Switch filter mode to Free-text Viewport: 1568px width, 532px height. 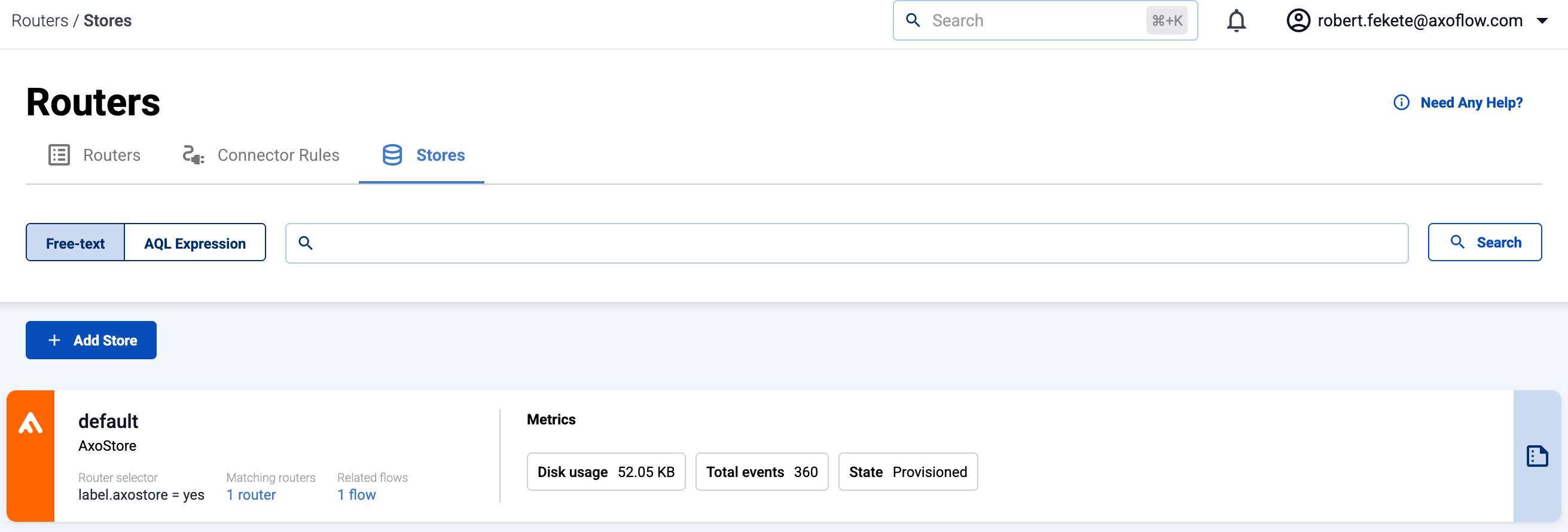tap(75, 243)
